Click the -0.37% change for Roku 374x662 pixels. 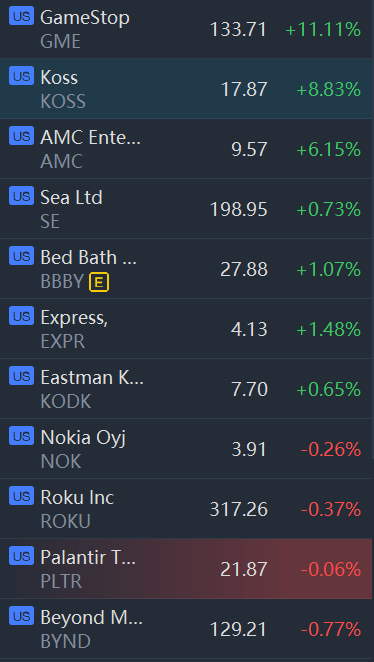click(331, 510)
